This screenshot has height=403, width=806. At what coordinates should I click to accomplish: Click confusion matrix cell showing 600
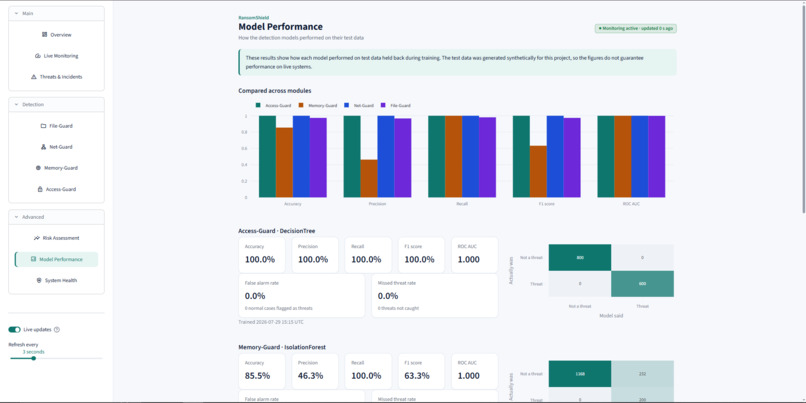click(643, 284)
